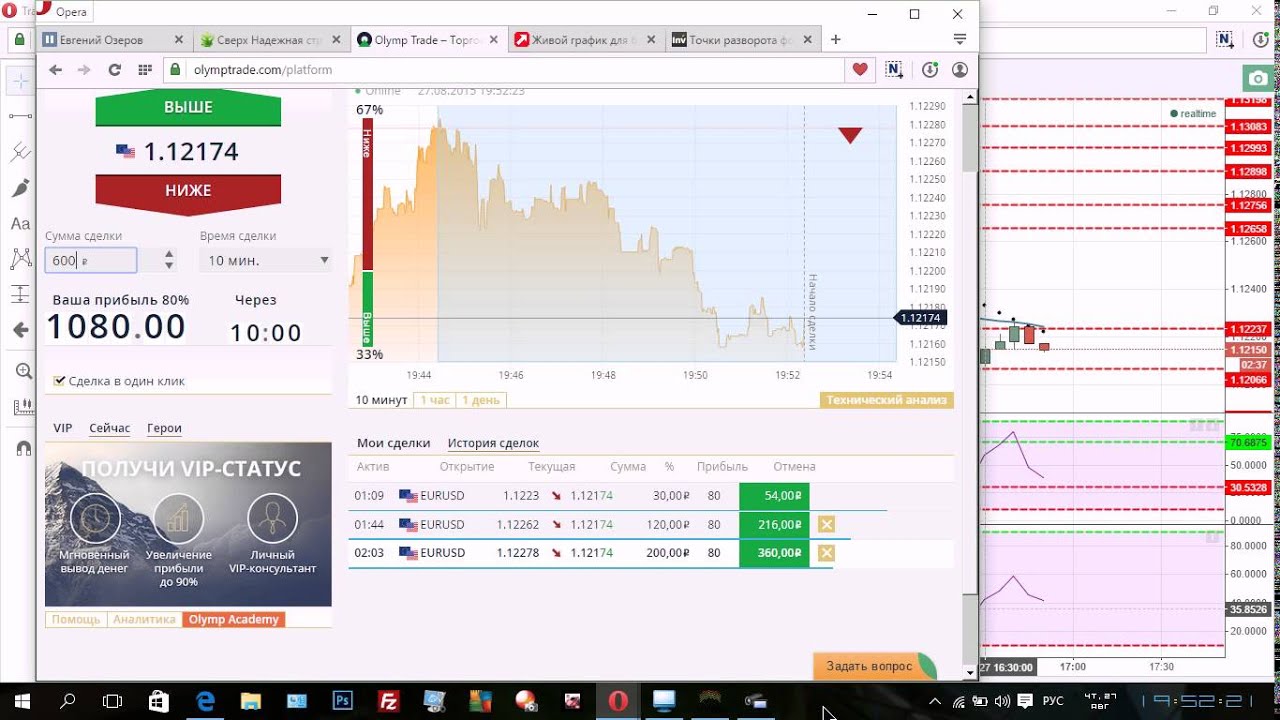1280x720 pixels.
Task: Select text tool Aa in background chart
Action: click(20, 224)
